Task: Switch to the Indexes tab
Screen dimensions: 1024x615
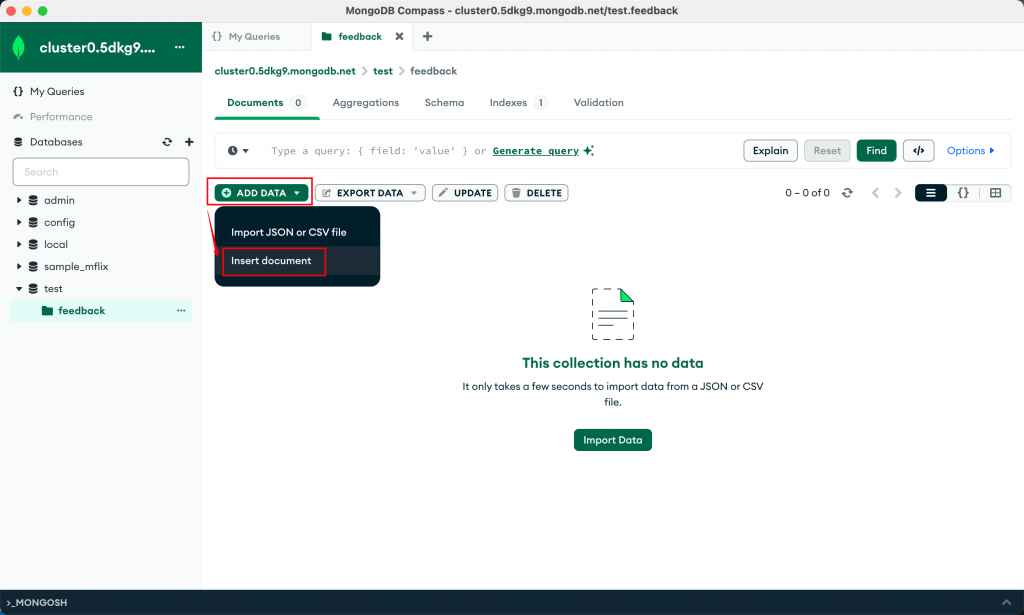Action: pyautogui.click(x=519, y=102)
